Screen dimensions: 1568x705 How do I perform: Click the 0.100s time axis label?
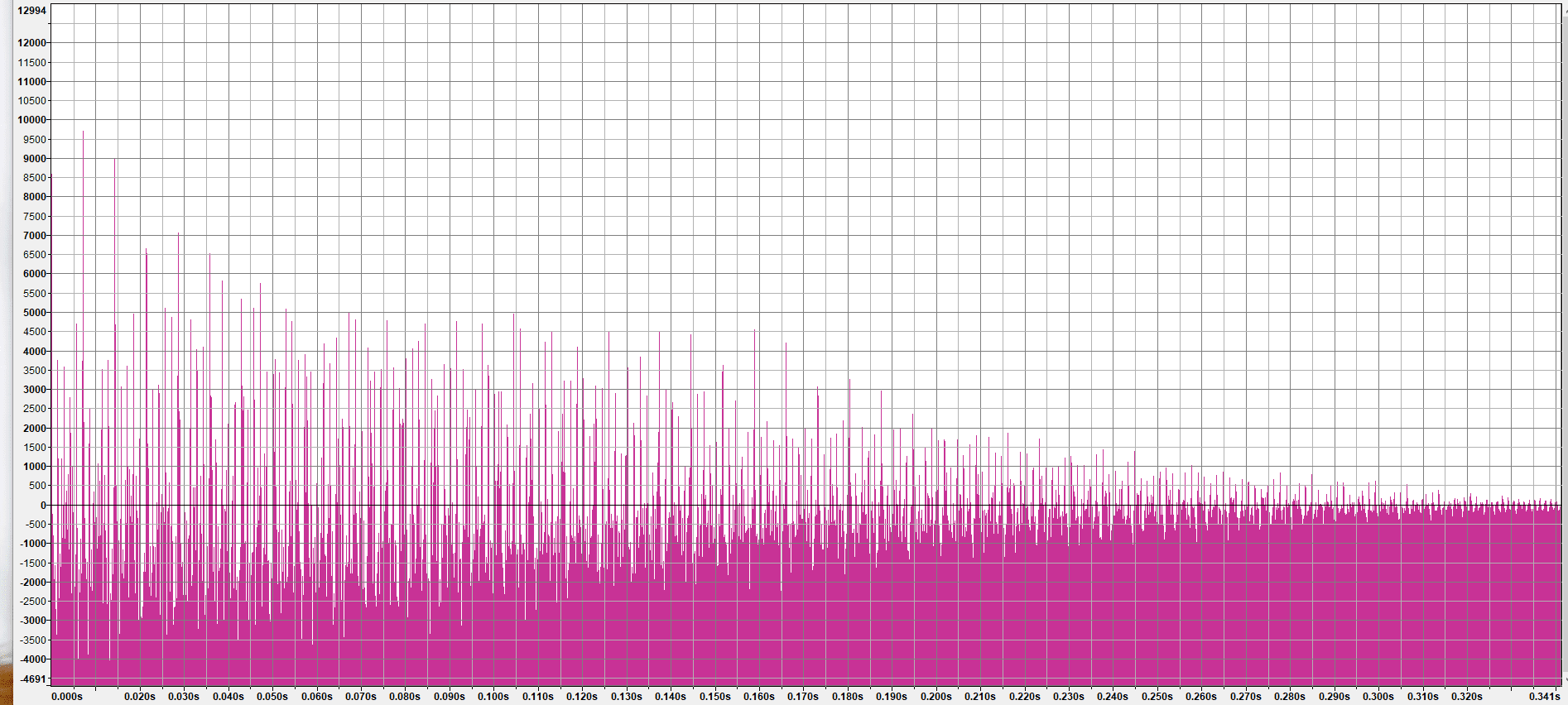click(493, 697)
